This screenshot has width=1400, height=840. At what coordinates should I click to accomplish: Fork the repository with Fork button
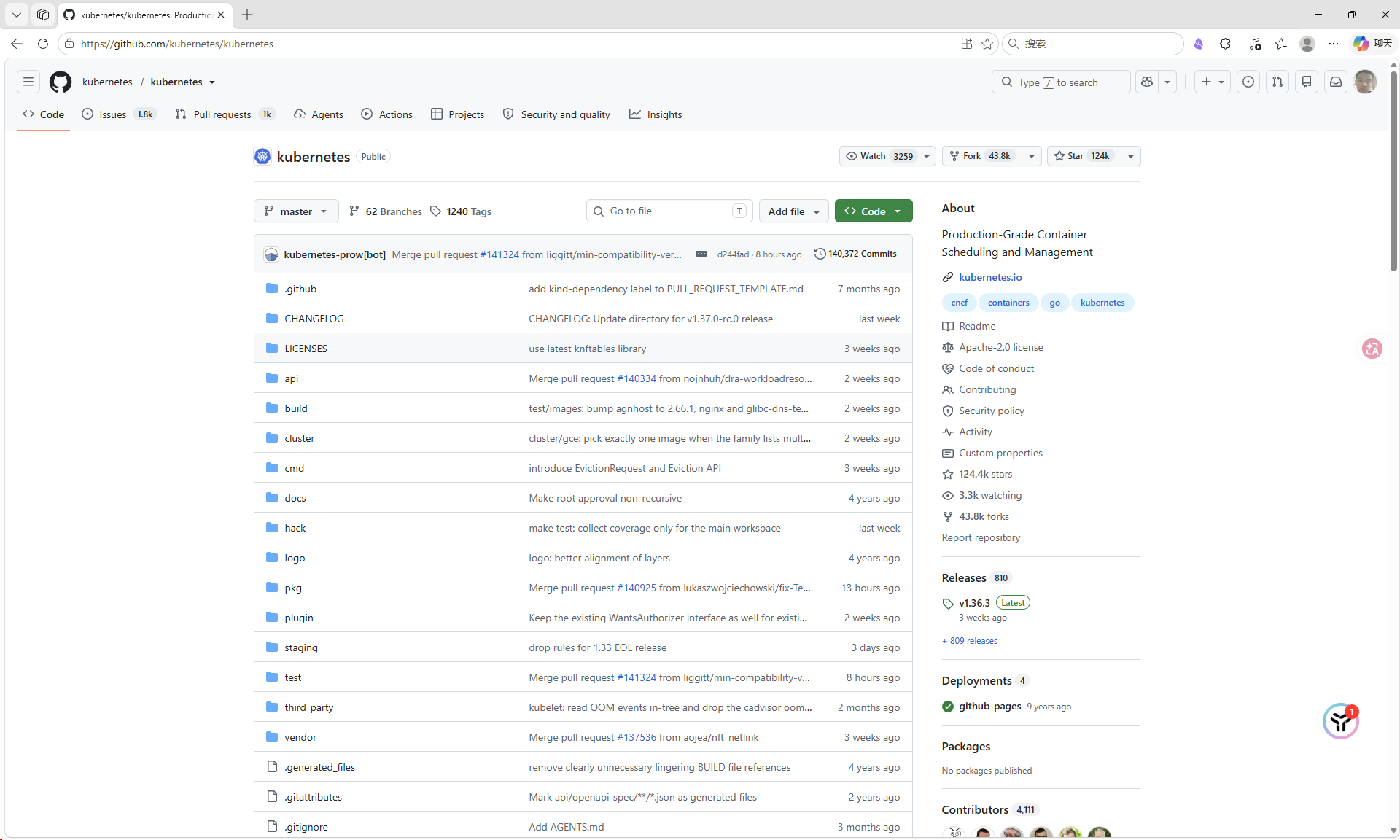pyautogui.click(x=981, y=156)
